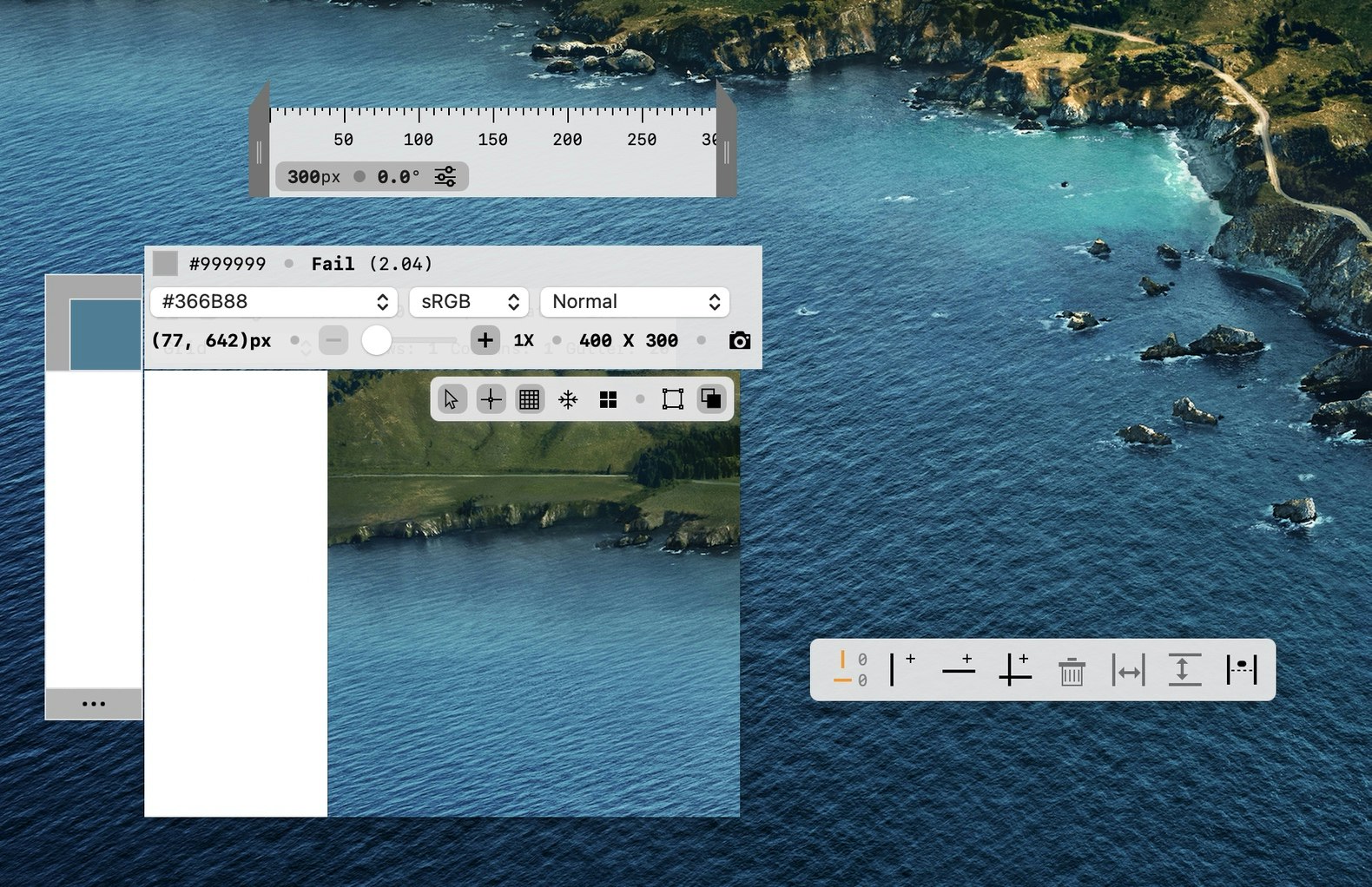Click the Fail (2.04) contrast result
Viewport: 1372px width, 887px height.
[372, 264]
